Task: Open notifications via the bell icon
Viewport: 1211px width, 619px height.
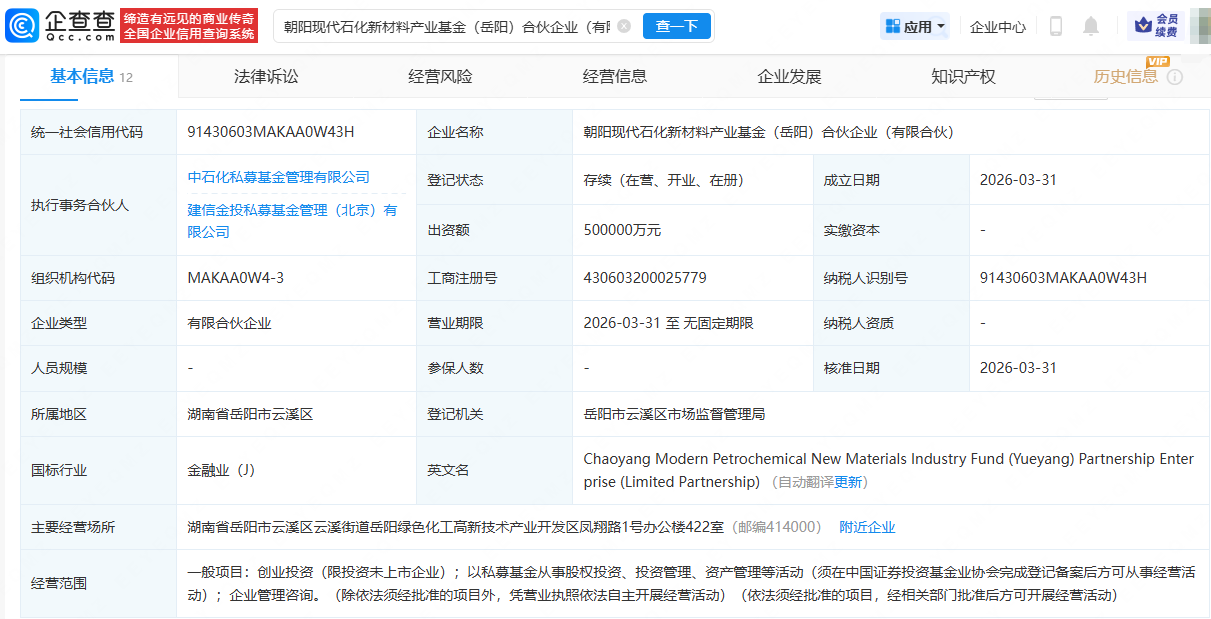Action: tap(1091, 27)
